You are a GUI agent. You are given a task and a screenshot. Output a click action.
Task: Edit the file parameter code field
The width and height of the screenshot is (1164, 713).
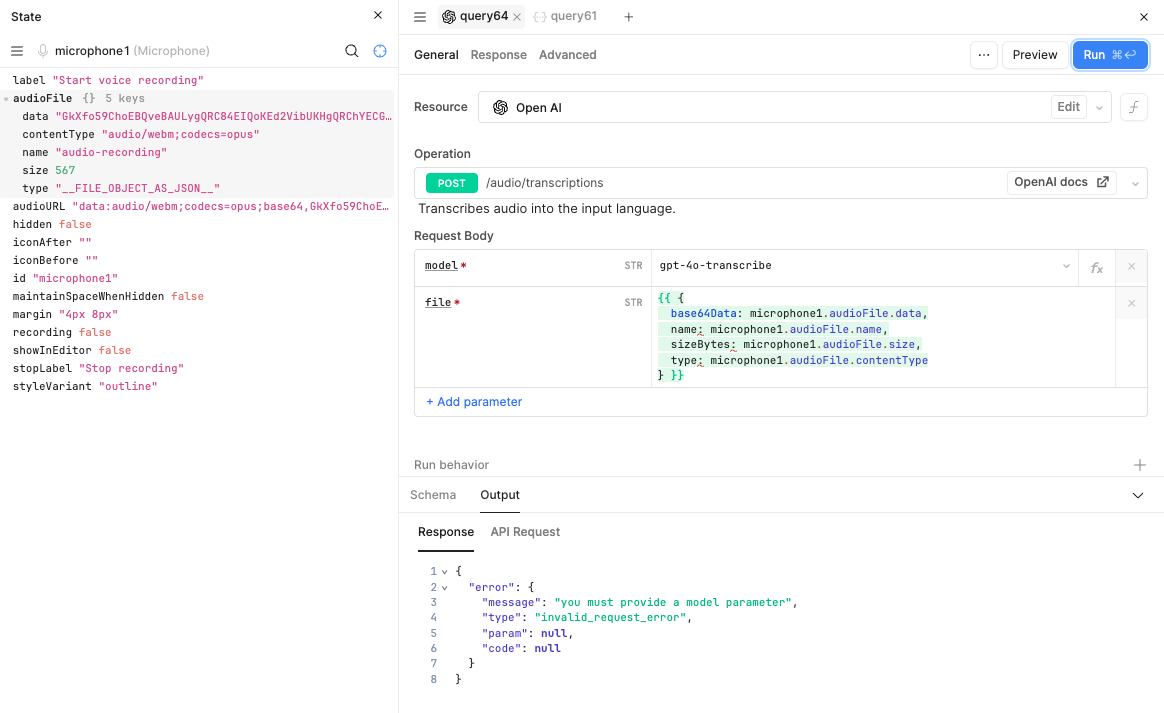883,336
